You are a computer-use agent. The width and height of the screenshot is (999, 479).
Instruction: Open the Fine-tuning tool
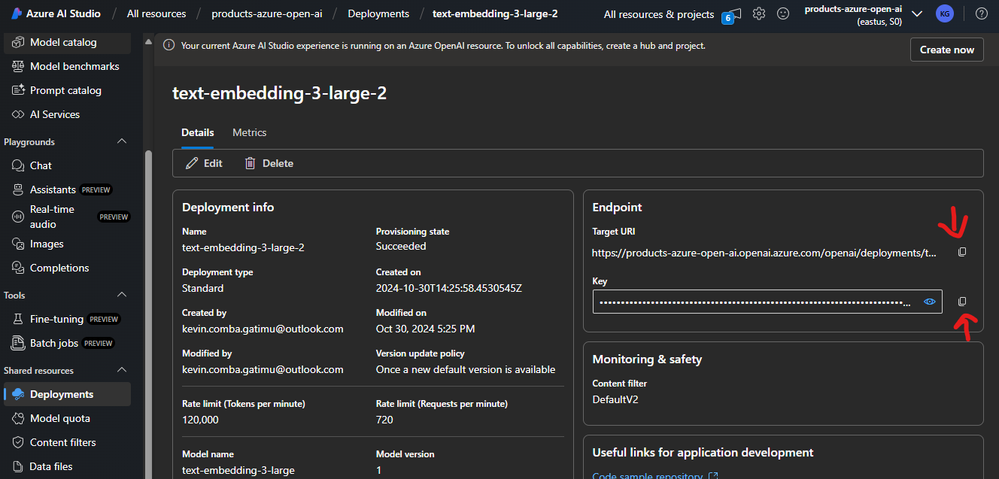point(67,319)
